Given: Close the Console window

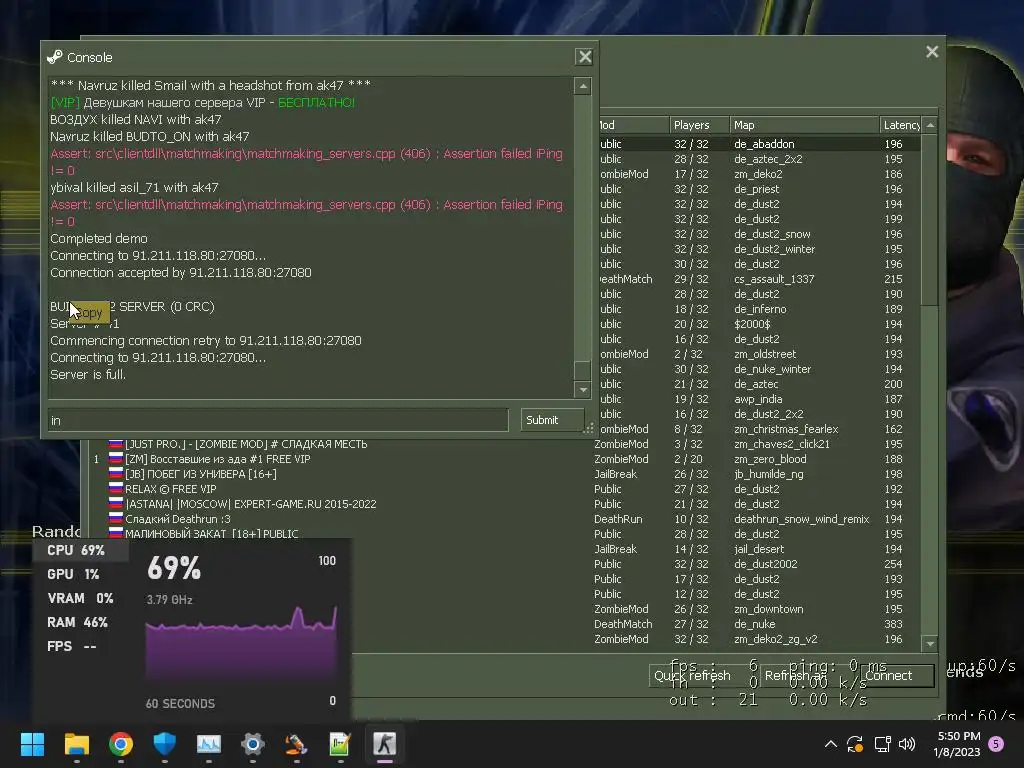Looking at the screenshot, I should point(584,57).
